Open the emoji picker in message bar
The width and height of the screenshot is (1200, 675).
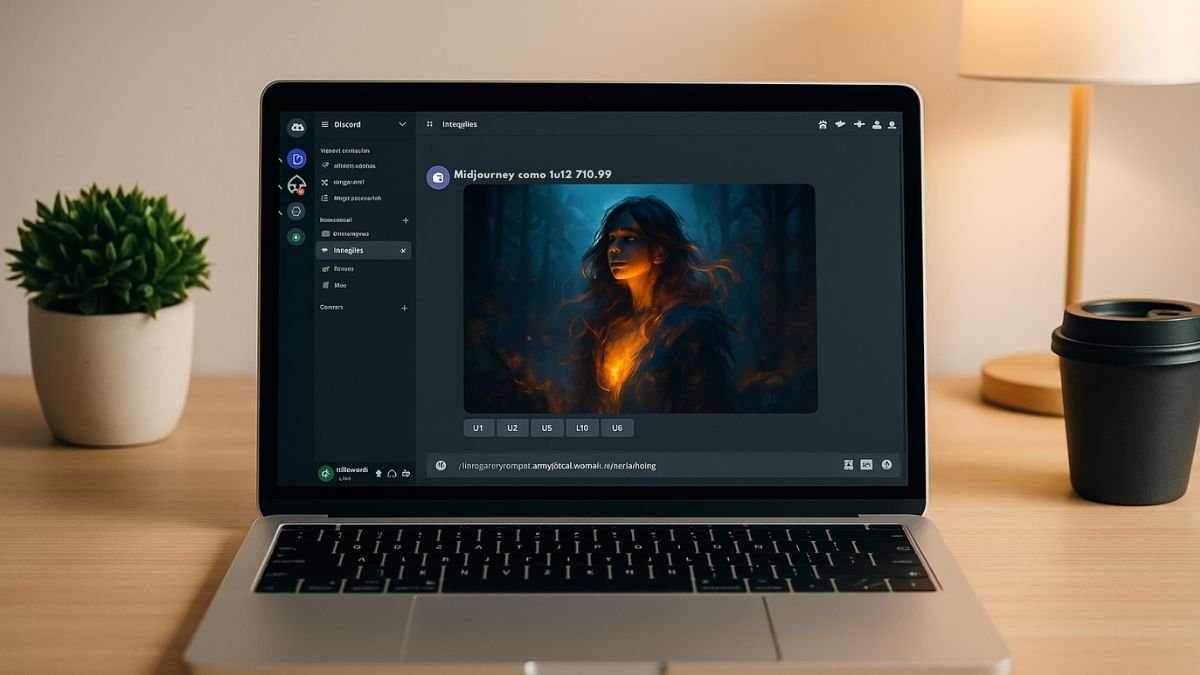(x=886, y=465)
